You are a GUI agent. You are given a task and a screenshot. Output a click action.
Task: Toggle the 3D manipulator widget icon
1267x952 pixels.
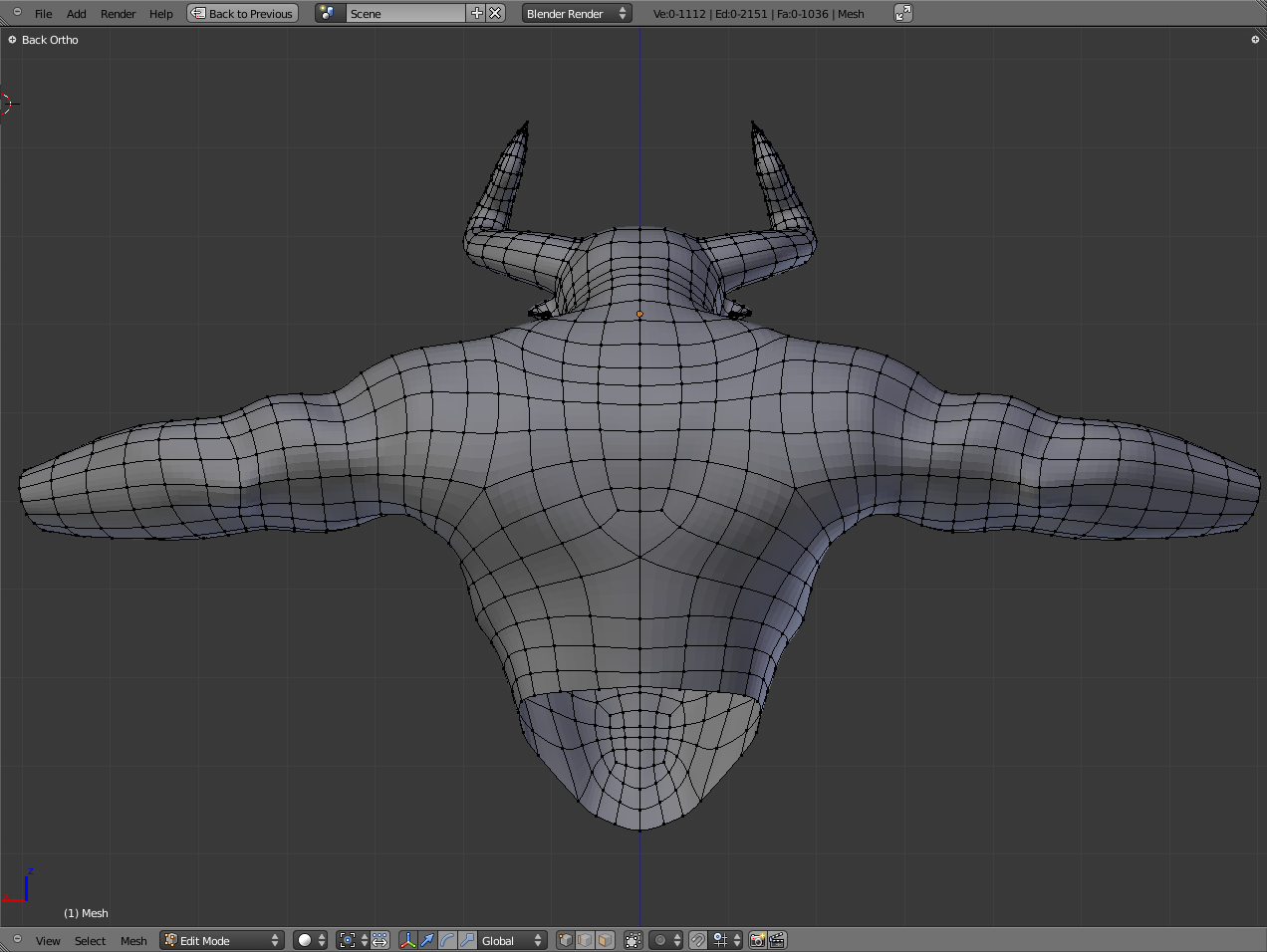(407, 940)
